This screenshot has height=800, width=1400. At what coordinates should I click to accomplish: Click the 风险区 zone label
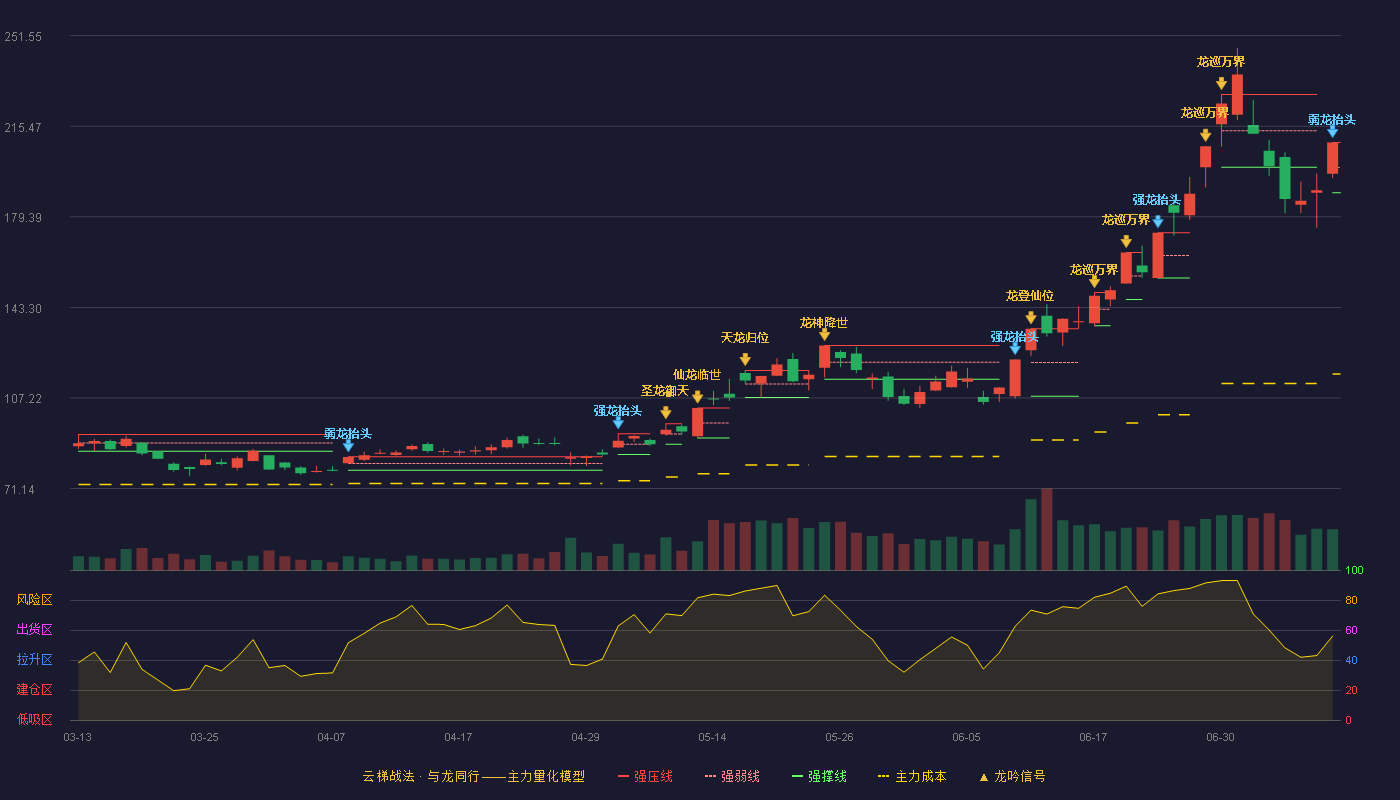pyautogui.click(x=34, y=600)
